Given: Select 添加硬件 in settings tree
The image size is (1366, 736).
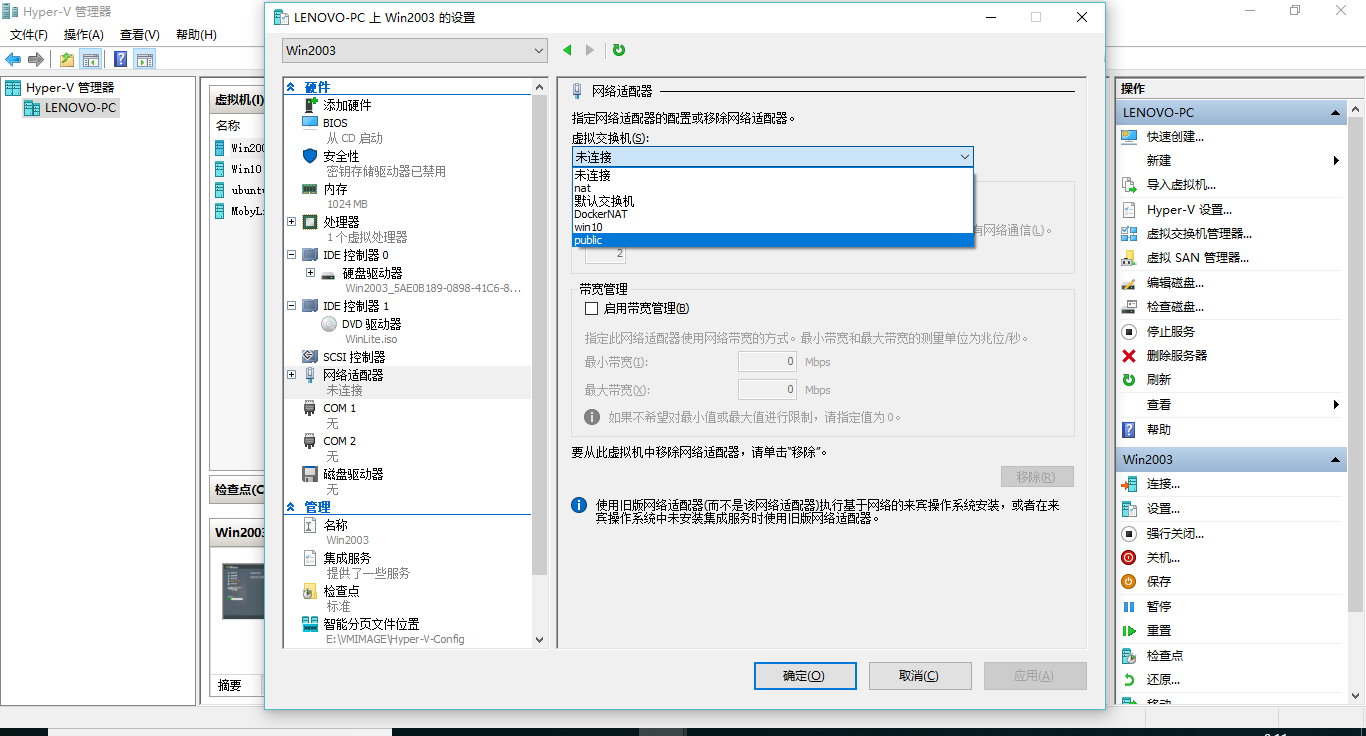Looking at the screenshot, I should 346,105.
